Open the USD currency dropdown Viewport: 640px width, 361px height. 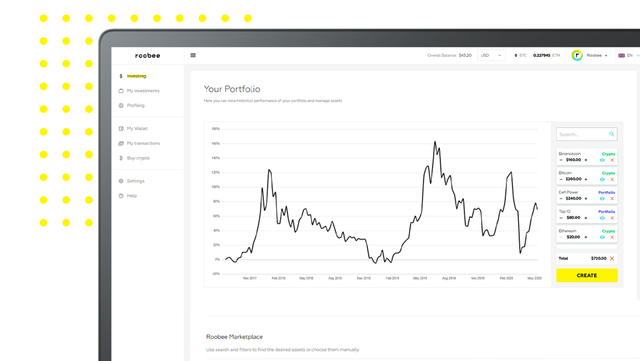click(x=491, y=55)
